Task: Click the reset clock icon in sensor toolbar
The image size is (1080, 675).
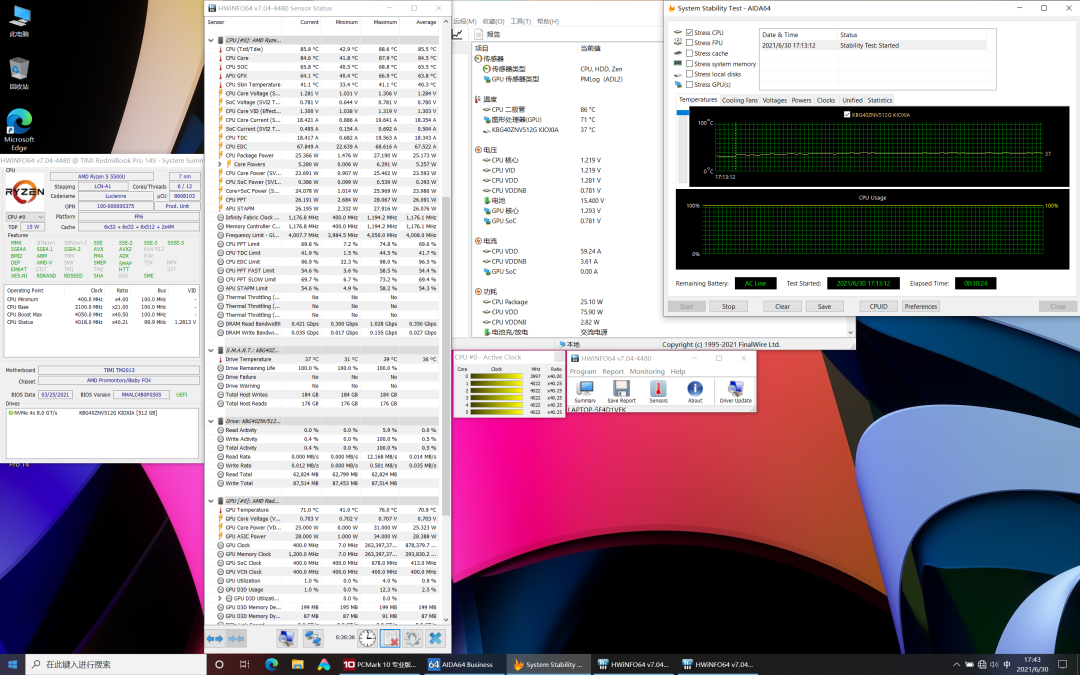Action: point(367,637)
